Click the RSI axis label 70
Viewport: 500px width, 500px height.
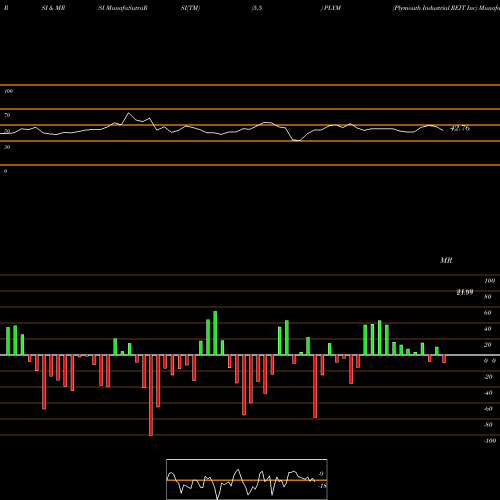click(x=7, y=115)
